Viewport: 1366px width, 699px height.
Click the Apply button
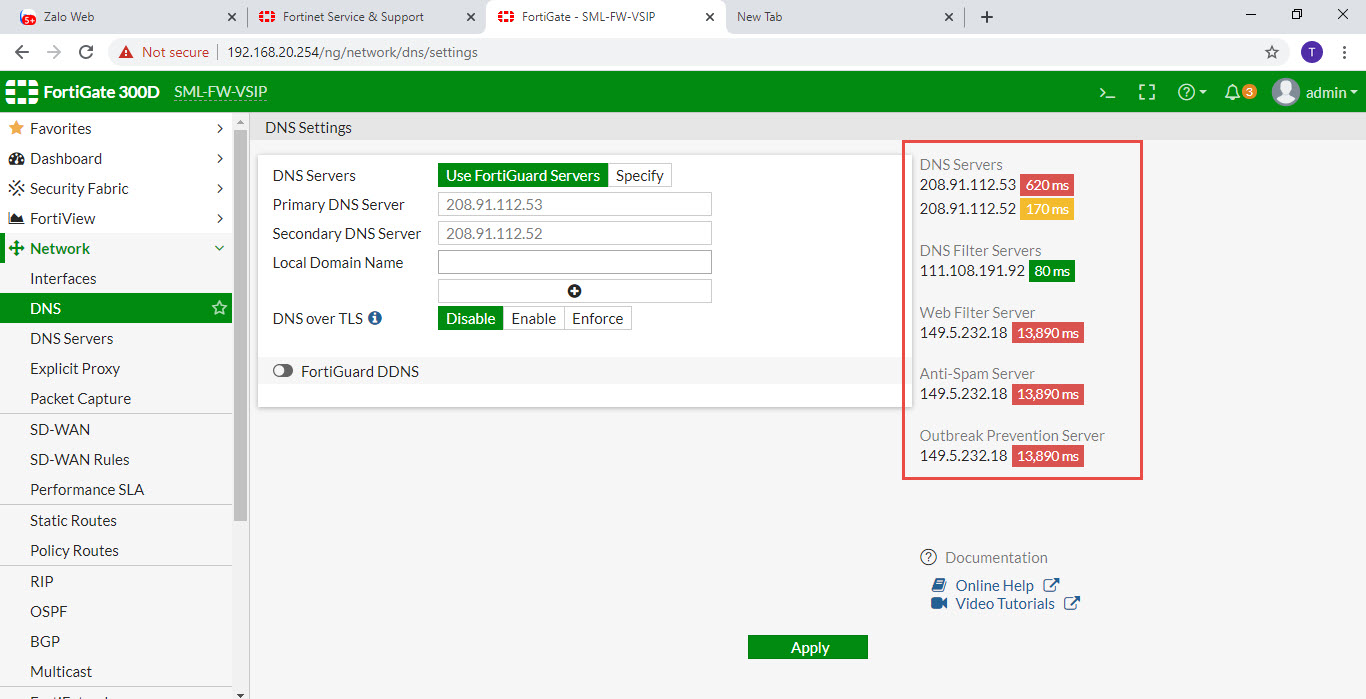tap(808, 647)
